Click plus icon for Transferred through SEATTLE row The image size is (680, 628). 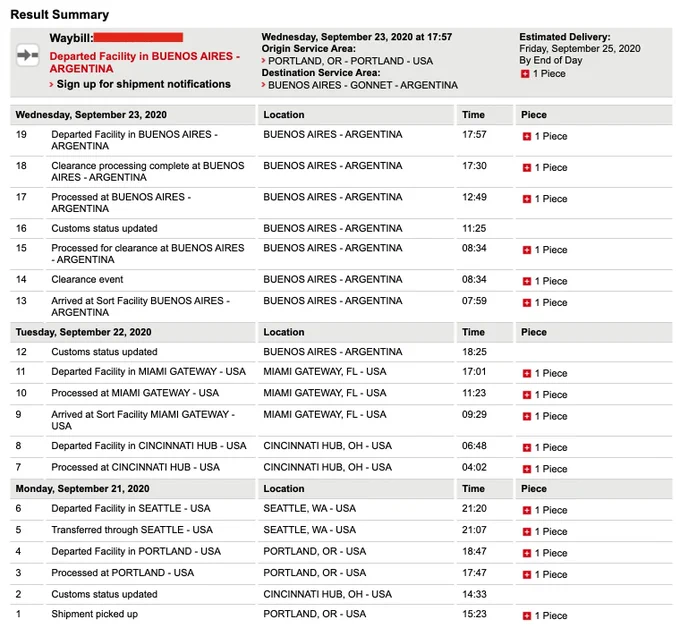tap(526, 532)
